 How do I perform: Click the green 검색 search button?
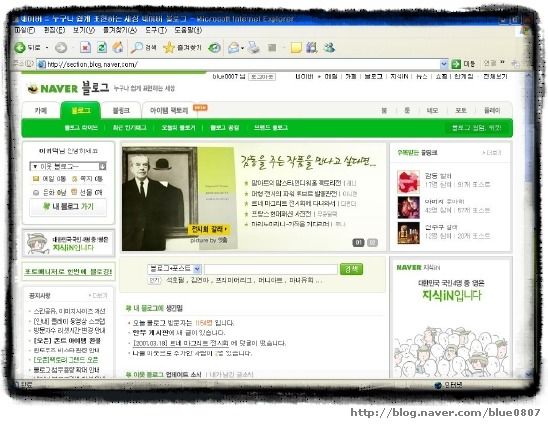(x=351, y=269)
